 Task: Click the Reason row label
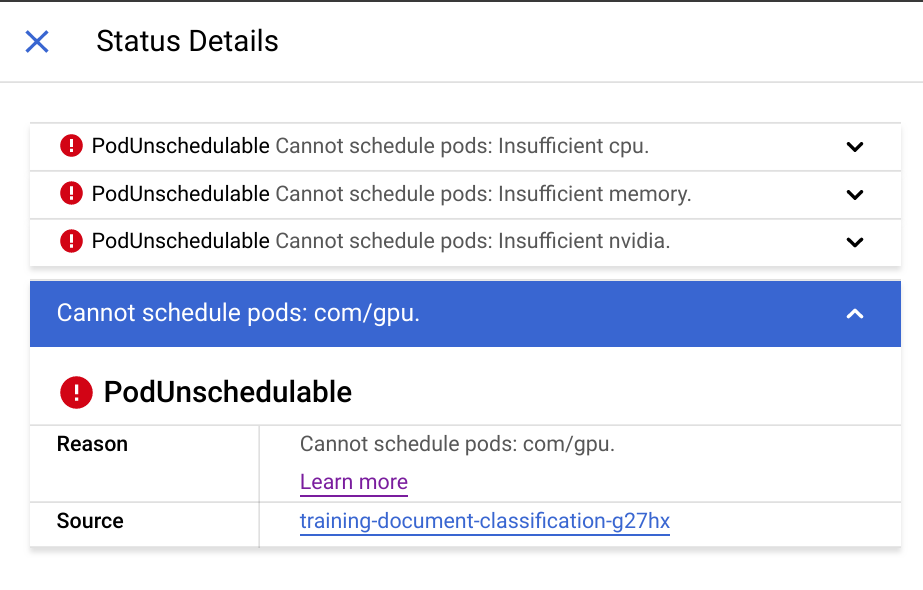tap(92, 444)
